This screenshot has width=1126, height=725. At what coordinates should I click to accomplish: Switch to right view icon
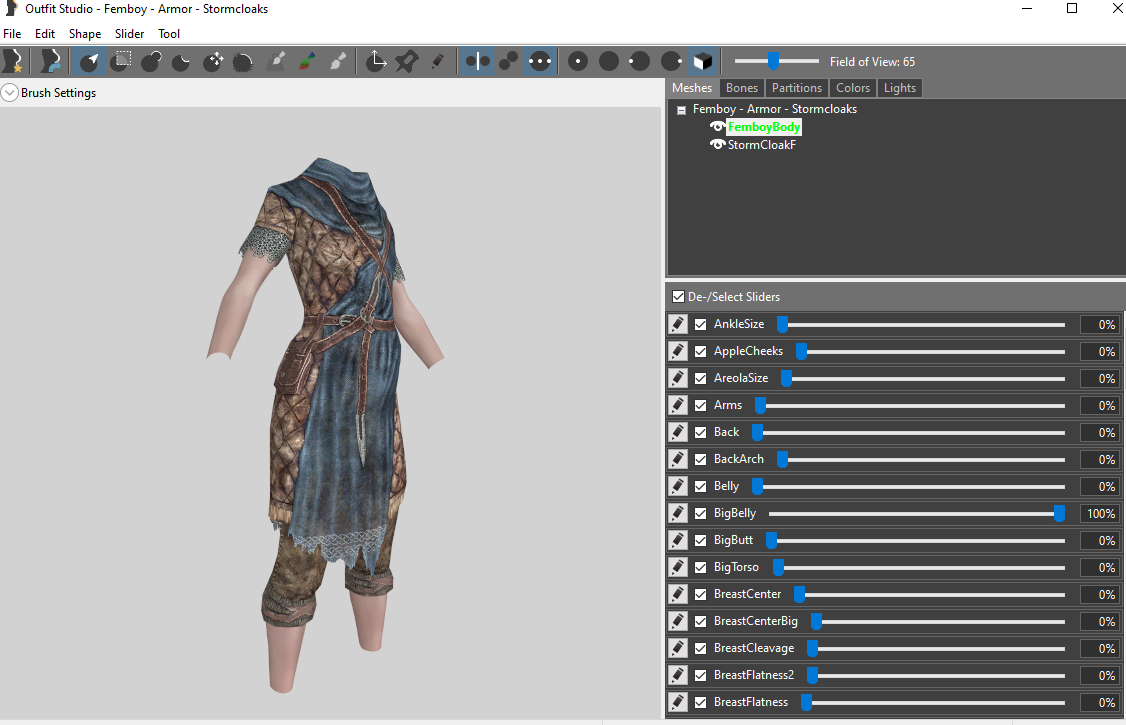(671, 62)
